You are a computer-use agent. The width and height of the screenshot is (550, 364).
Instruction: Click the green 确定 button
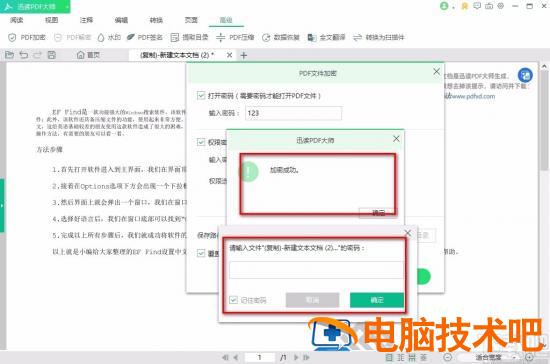tap(377, 300)
